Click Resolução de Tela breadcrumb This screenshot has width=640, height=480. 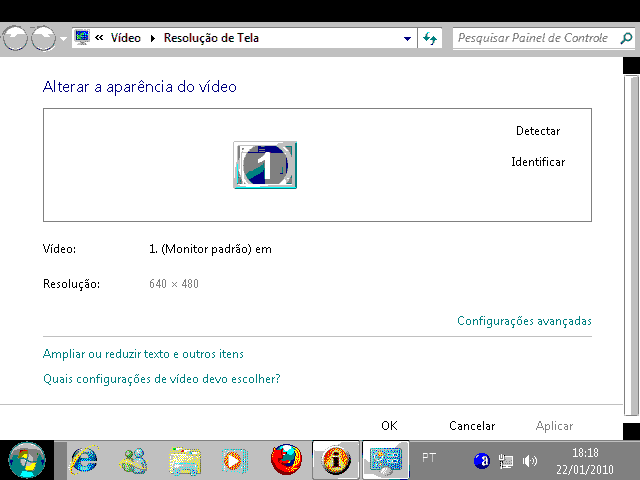click(x=211, y=38)
